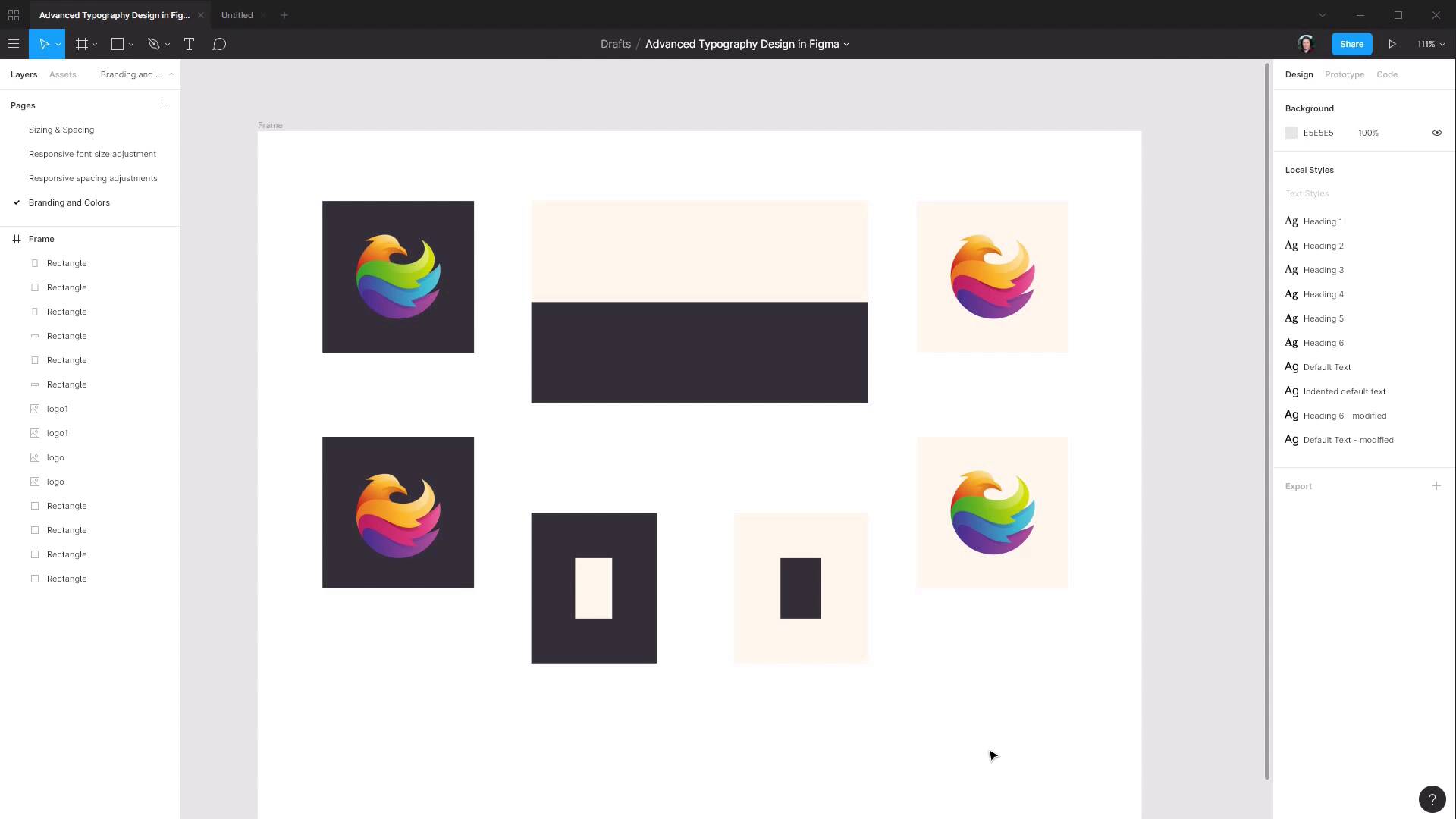Click the user avatar in the toolbar

tap(1306, 43)
